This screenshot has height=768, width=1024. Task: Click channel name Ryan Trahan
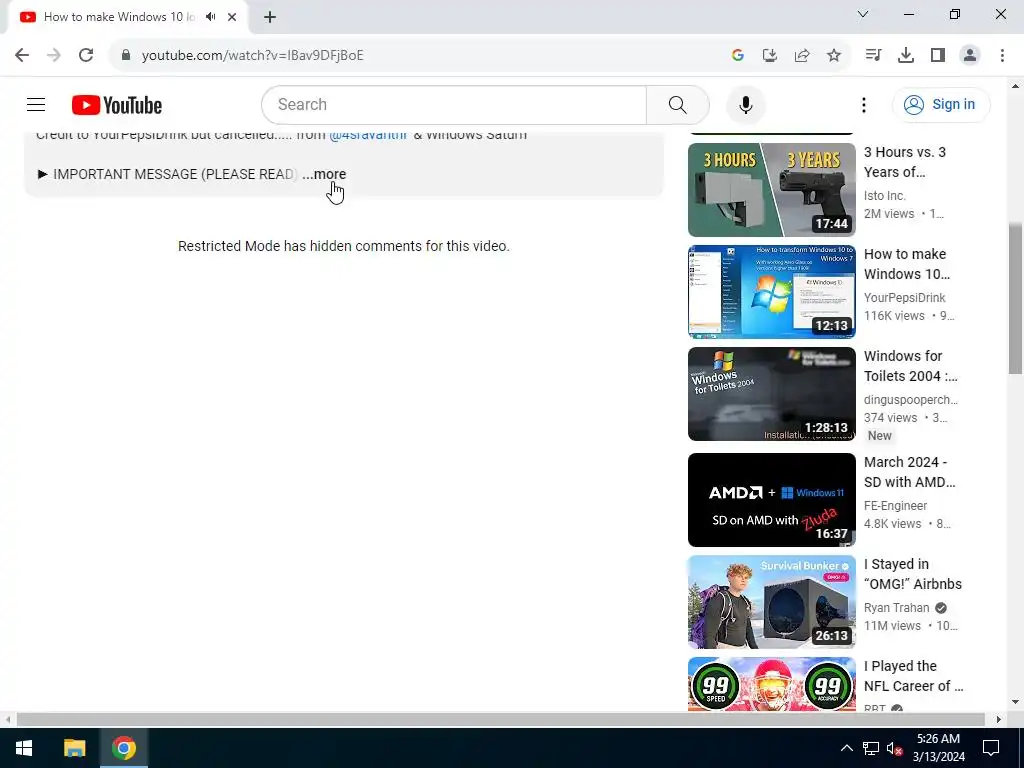coord(896,607)
